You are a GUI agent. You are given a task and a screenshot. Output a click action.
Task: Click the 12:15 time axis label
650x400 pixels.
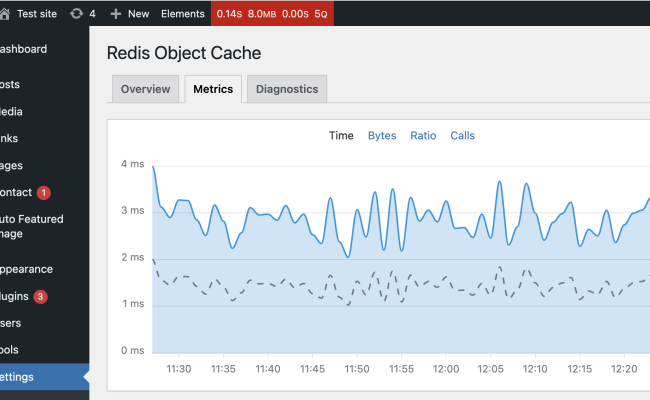(580, 369)
